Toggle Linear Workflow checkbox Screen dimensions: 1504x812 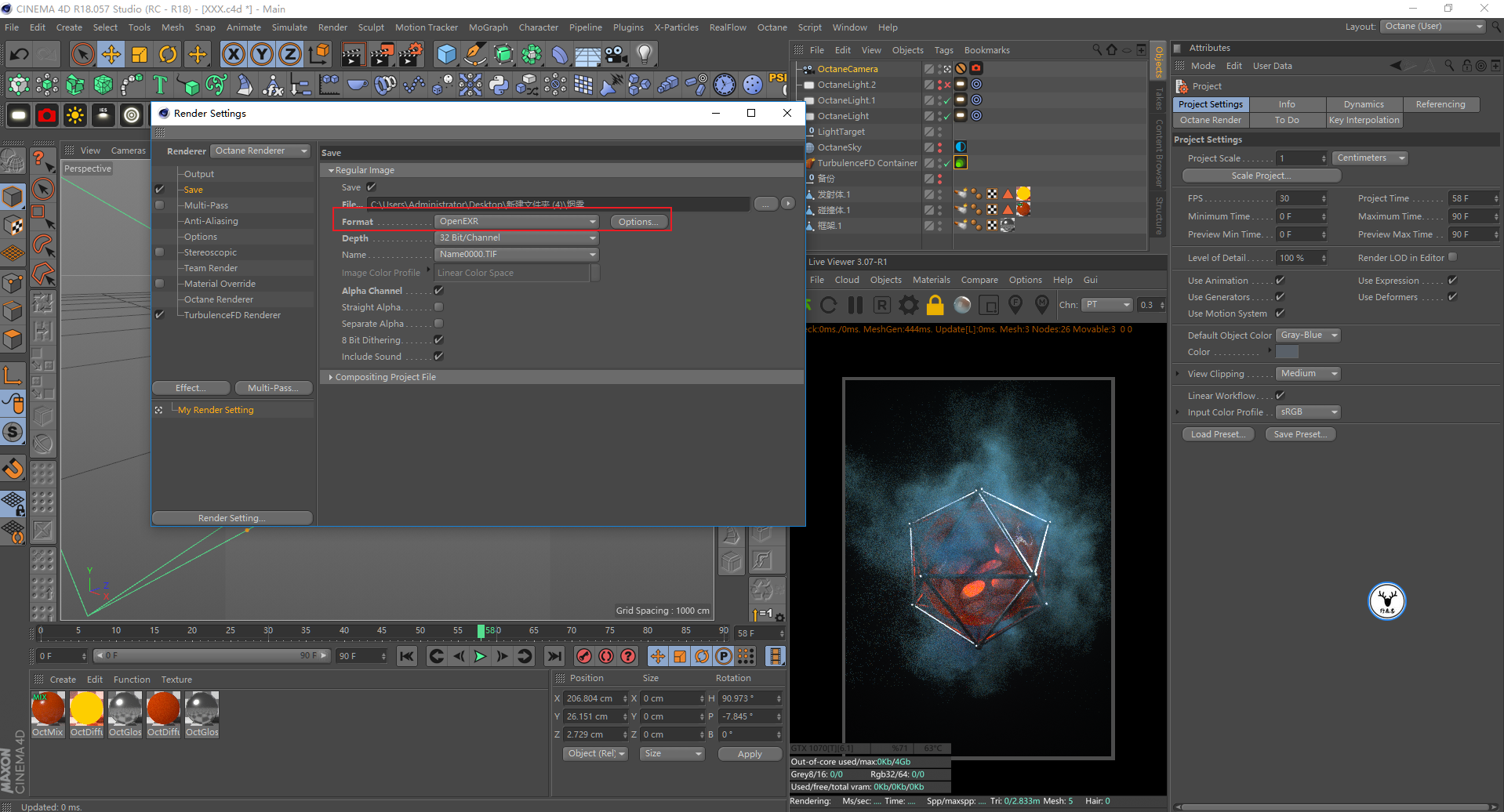[x=1280, y=395]
